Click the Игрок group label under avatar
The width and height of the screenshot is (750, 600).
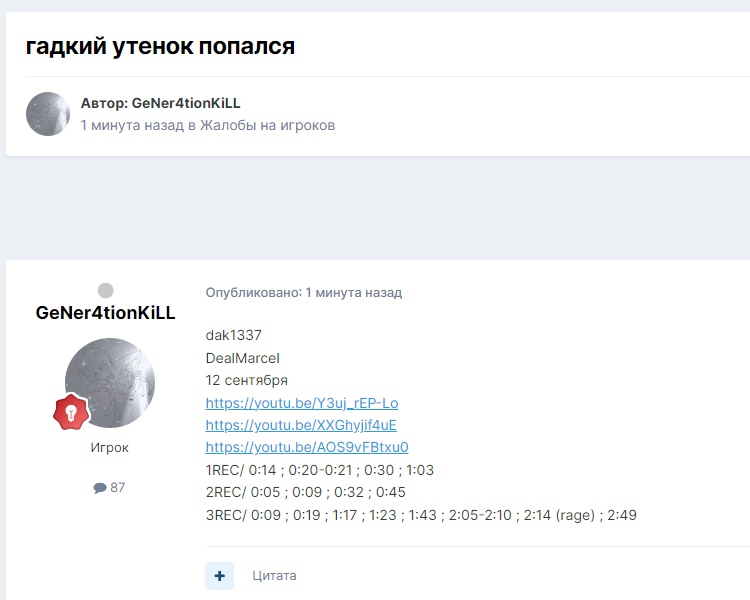(x=109, y=448)
